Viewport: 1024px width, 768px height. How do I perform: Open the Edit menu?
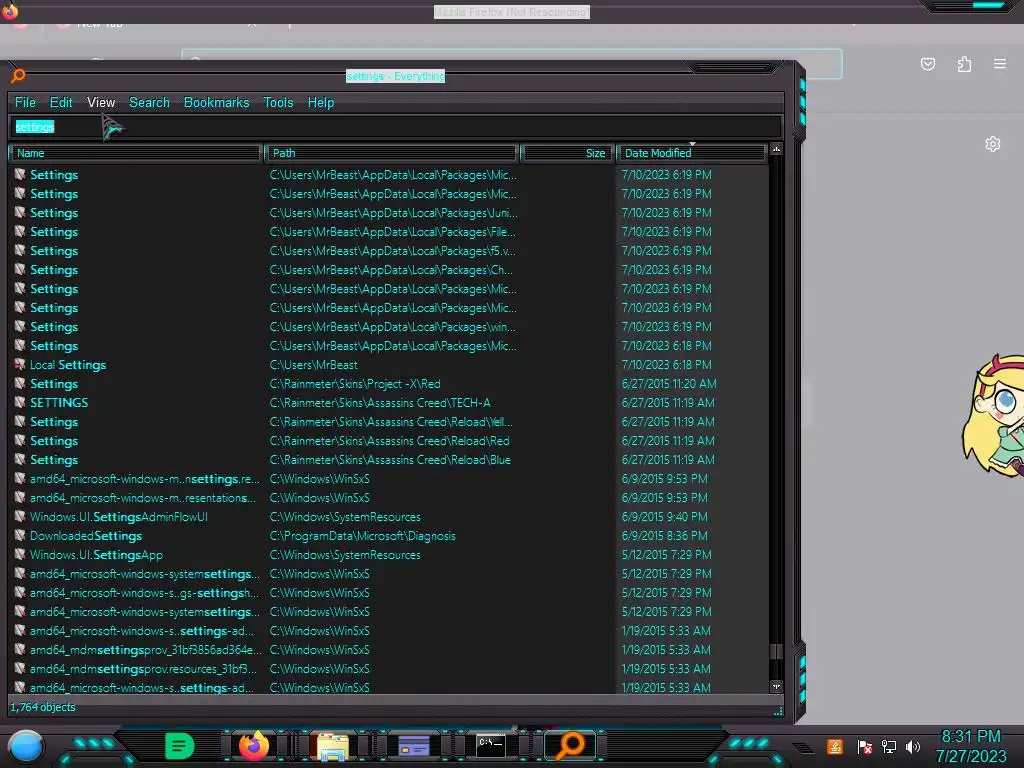point(61,103)
